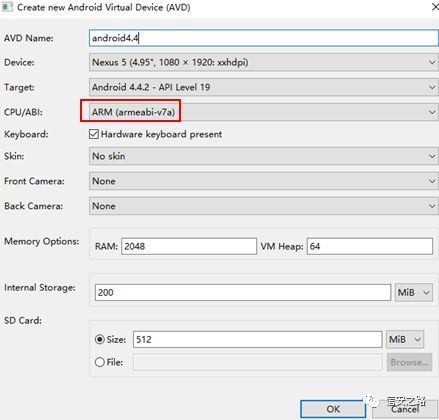The width and height of the screenshot is (439, 420).
Task: Open the Skin dropdown showing No skin
Action: tap(264, 156)
